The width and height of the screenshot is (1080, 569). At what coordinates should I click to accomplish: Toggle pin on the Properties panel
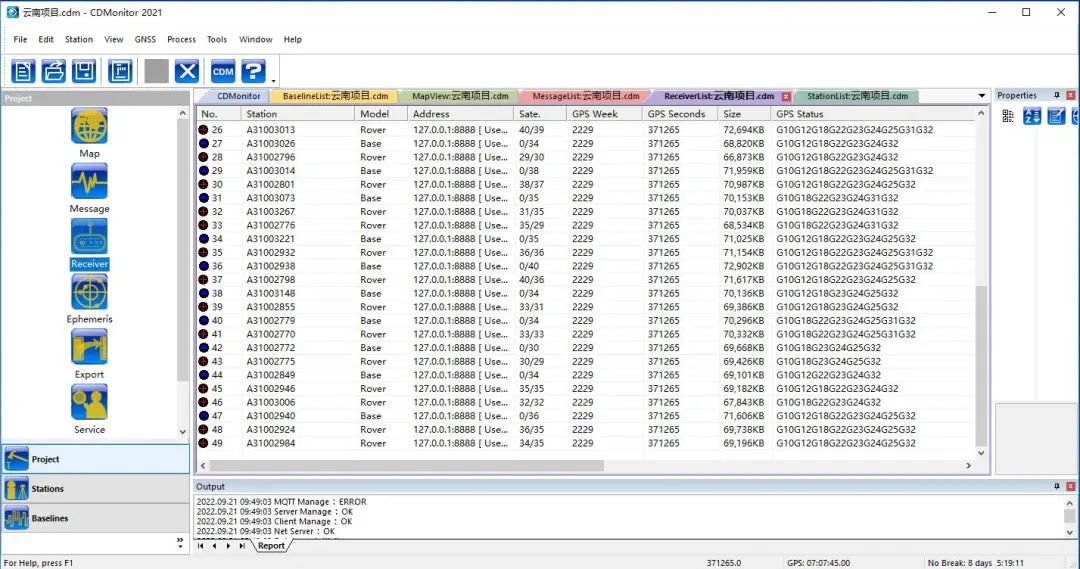(x=1057, y=96)
